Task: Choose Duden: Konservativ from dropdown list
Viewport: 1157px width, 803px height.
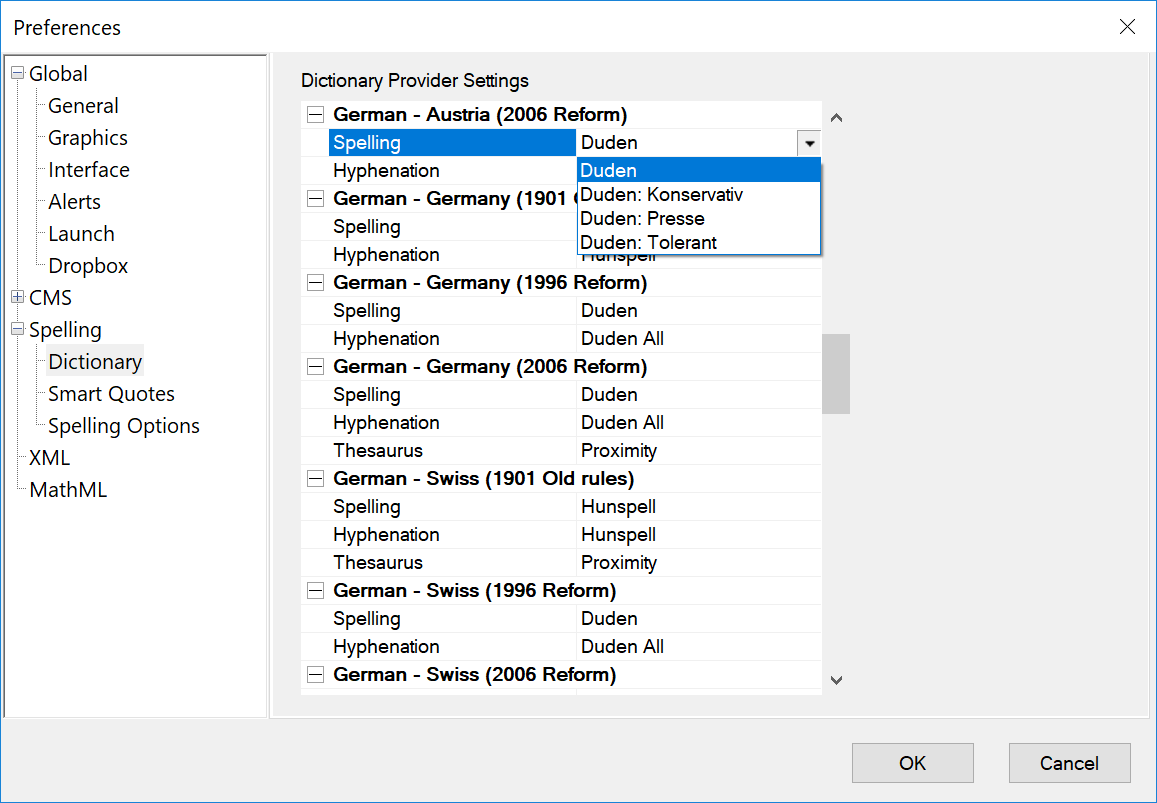Action: (661, 195)
